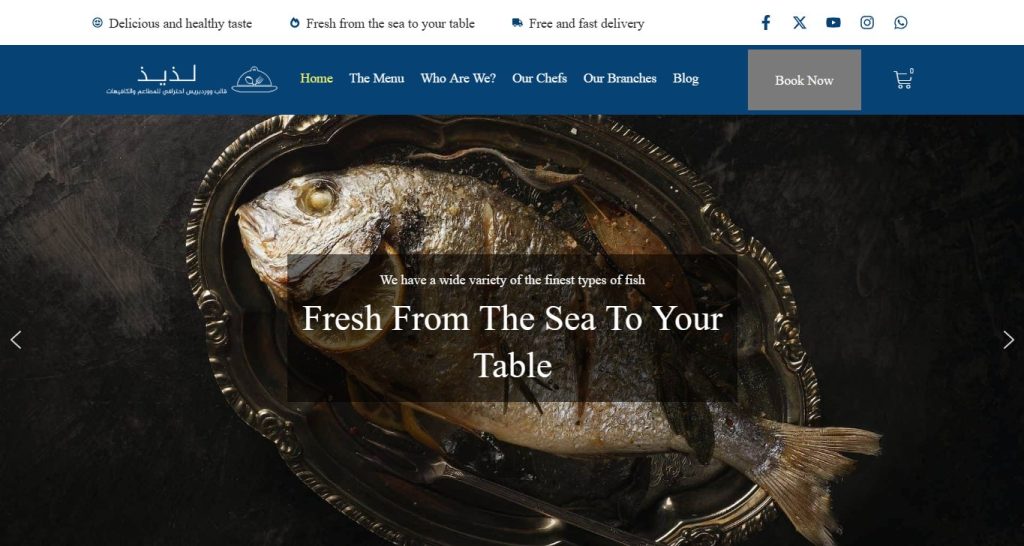
Task: Go to Our Chefs page
Action: point(539,78)
